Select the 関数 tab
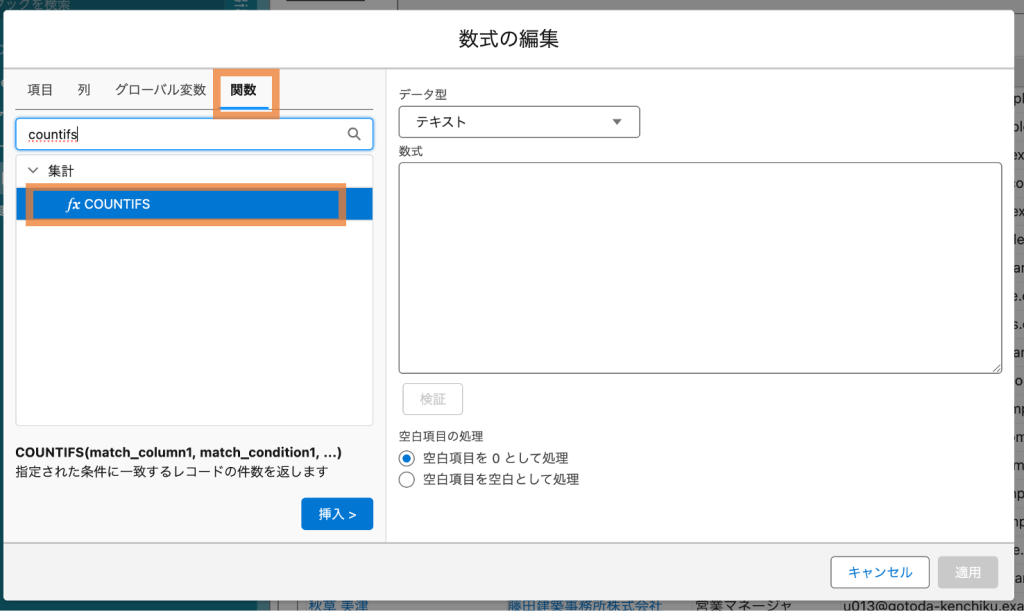This screenshot has height=612, width=1024. point(244,90)
